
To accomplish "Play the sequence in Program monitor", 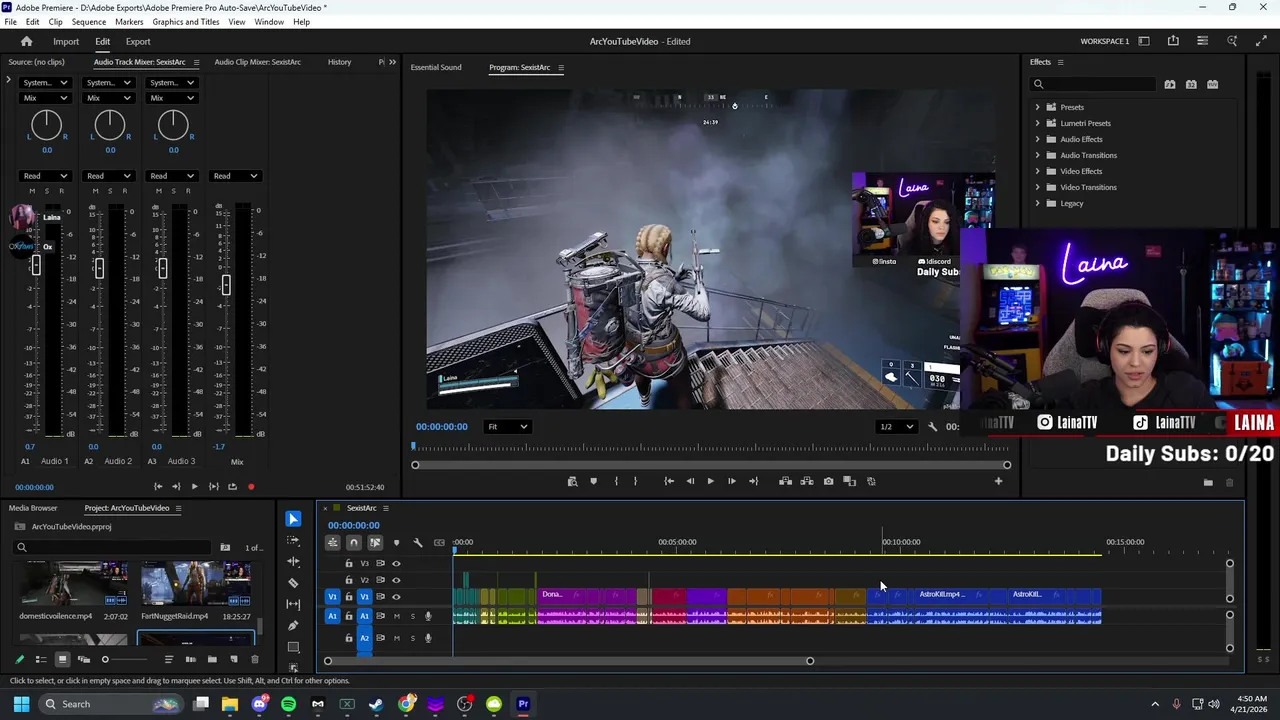I will (x=711, y=482).
